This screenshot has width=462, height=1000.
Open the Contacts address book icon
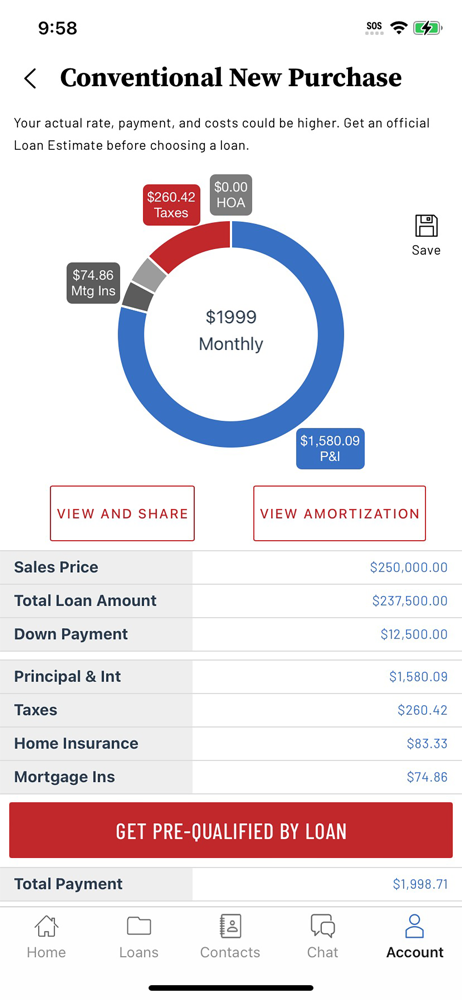[x=230, y=926]
